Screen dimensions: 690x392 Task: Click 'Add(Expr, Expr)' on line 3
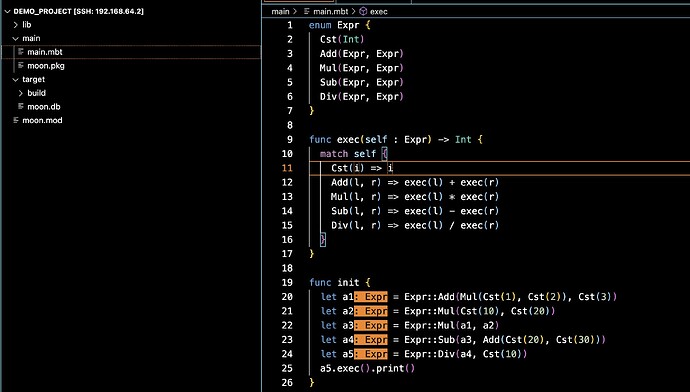point(361,54)
